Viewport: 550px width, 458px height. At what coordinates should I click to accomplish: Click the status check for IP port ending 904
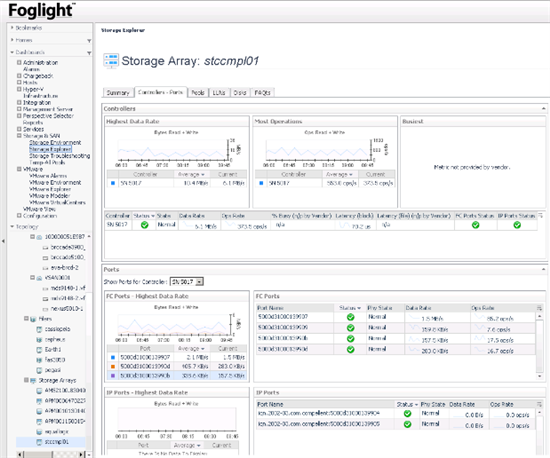(x=407, y=413)
